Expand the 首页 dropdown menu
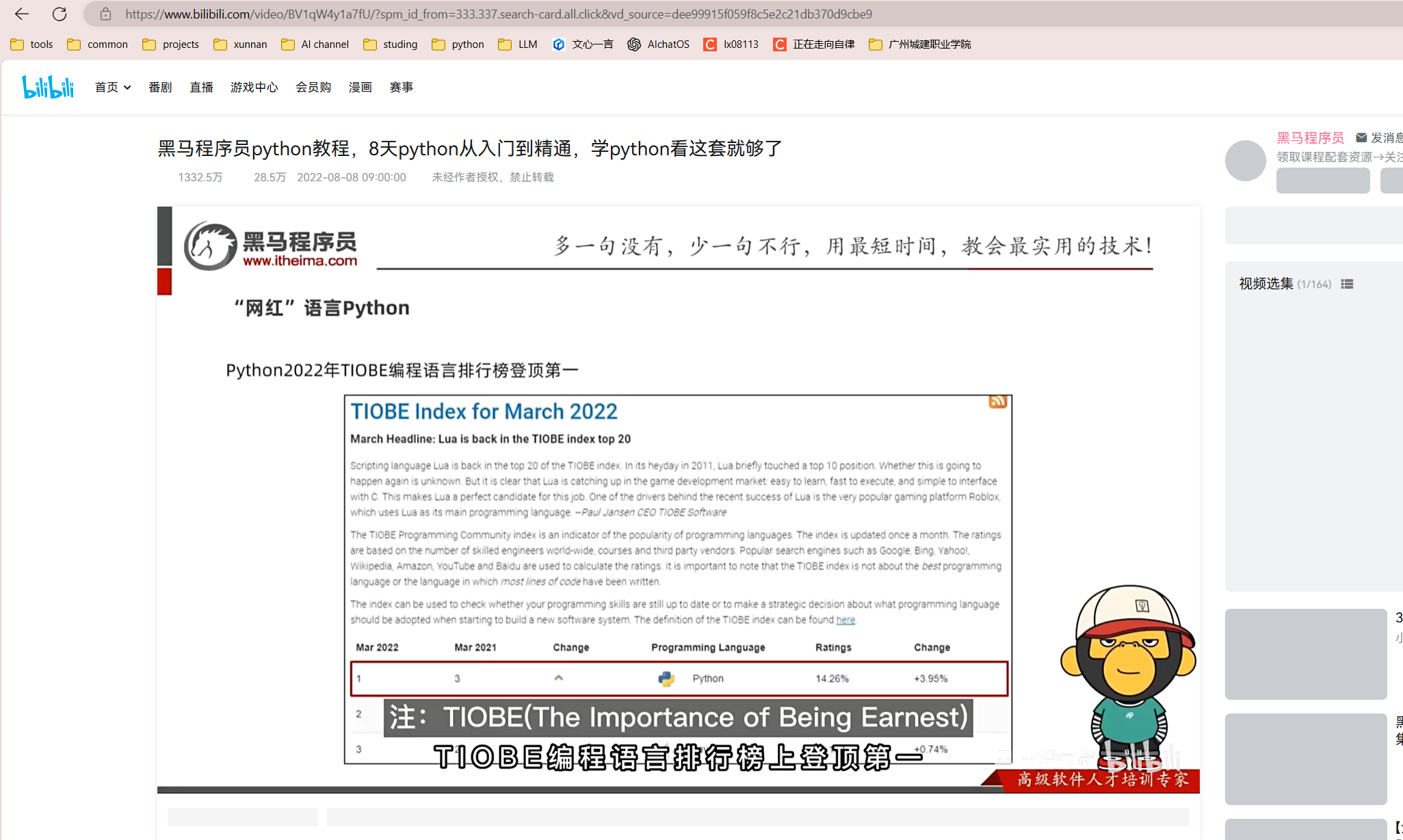The width and height of the screenshot is (1403, 840). click(113, 87)
